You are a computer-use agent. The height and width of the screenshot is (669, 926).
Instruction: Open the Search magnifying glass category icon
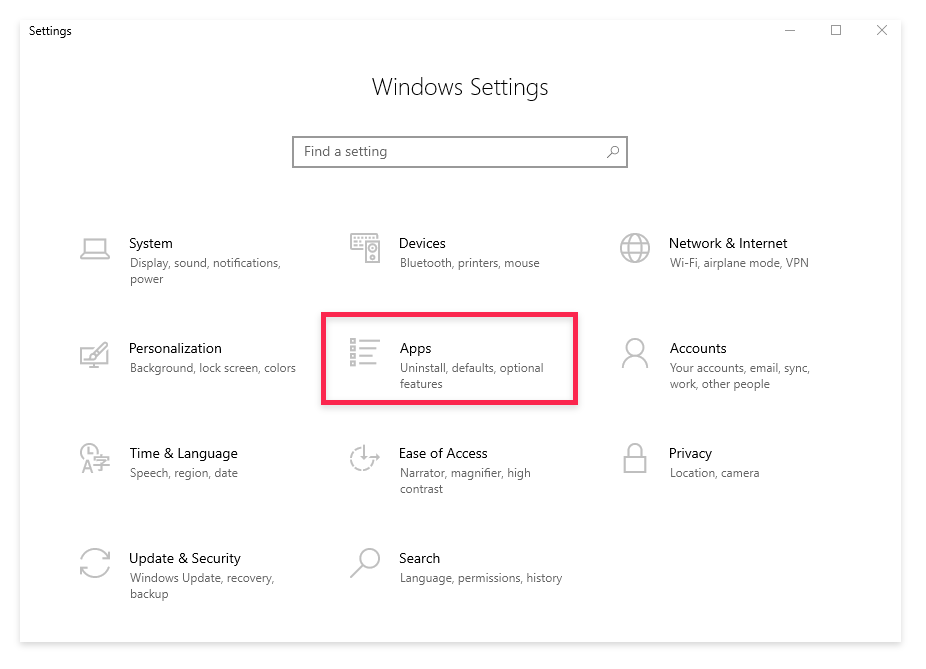364,563
